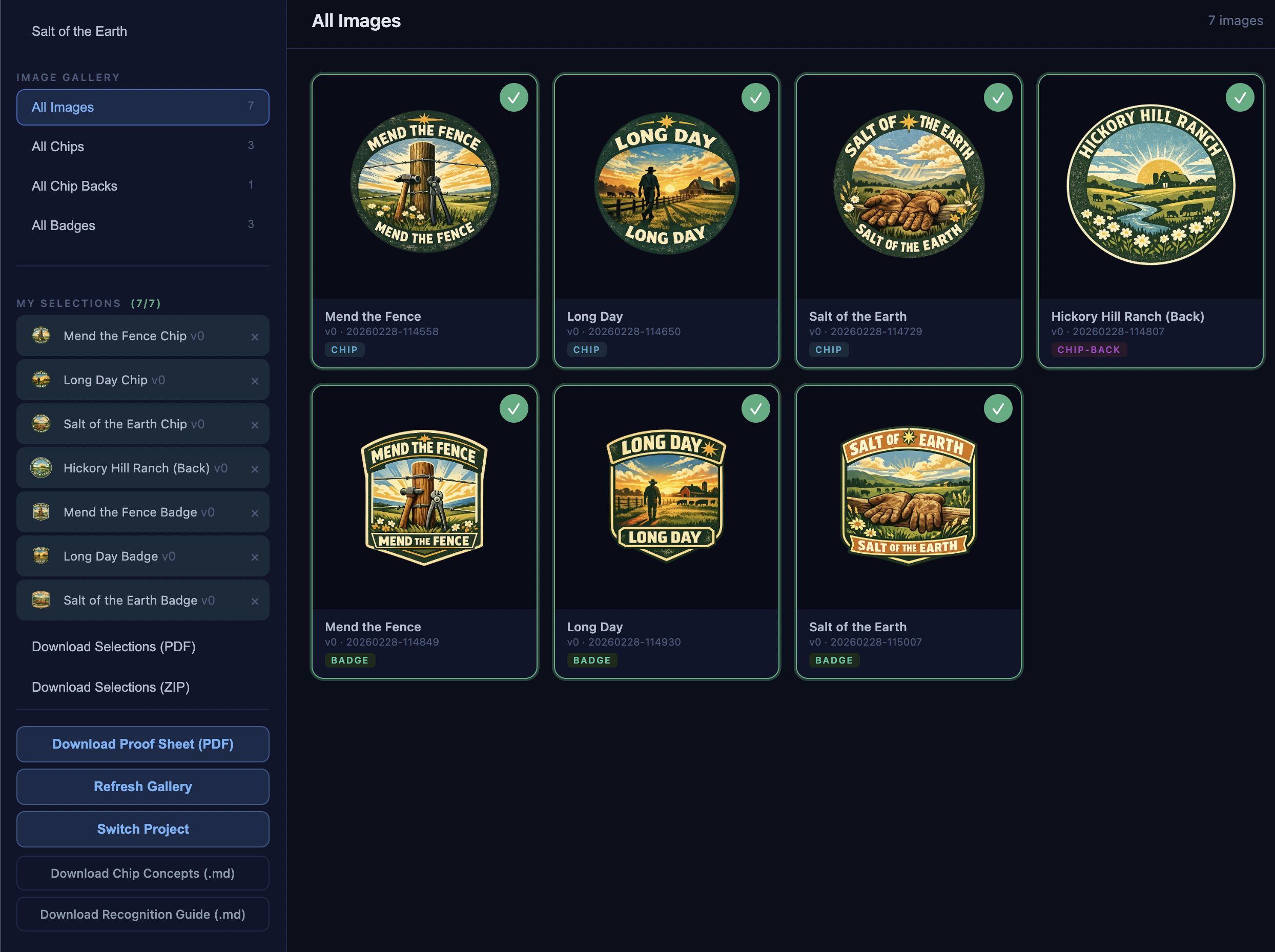The width and height of the screenshot is (1275, 952).
Task: Click Download Proof Sheet (PDF)
Action: (x=143, y=744)
